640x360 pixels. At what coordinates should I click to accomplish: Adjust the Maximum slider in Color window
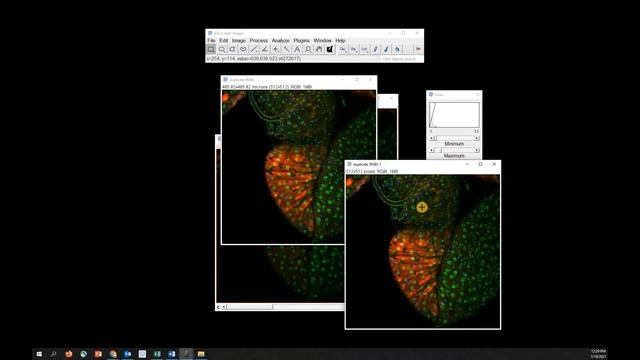(x=454, y=150)
